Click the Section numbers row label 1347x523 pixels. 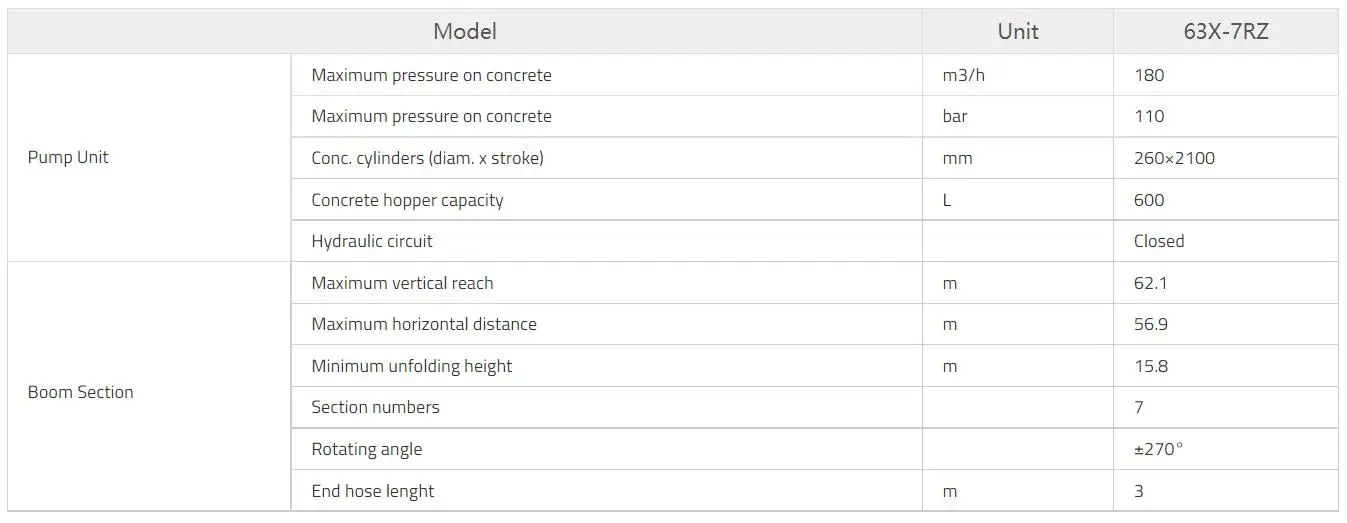[x=375, y=407]
